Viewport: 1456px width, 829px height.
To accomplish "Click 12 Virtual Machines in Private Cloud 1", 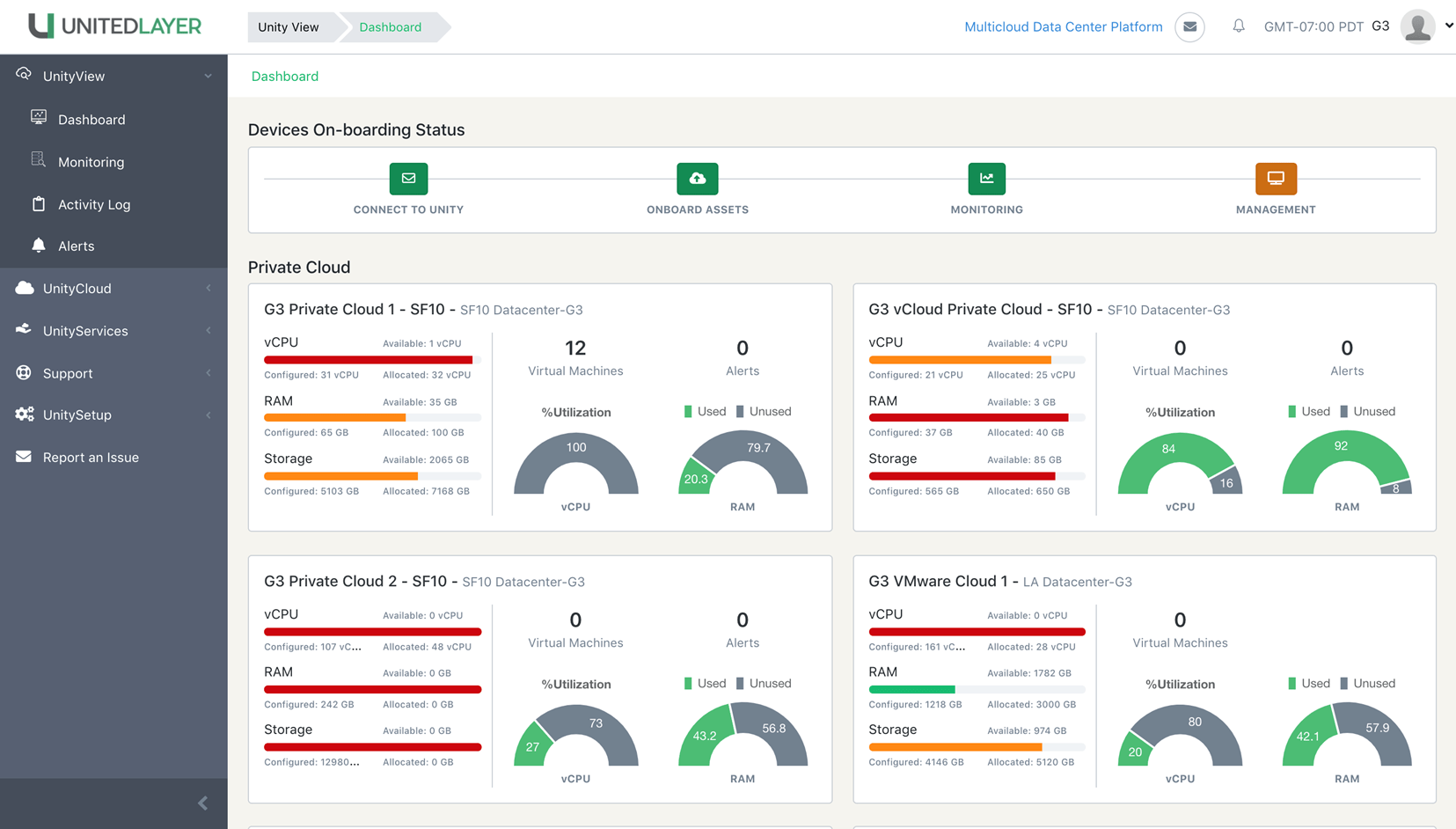I will pyautogui.click(x=575, y=357).
